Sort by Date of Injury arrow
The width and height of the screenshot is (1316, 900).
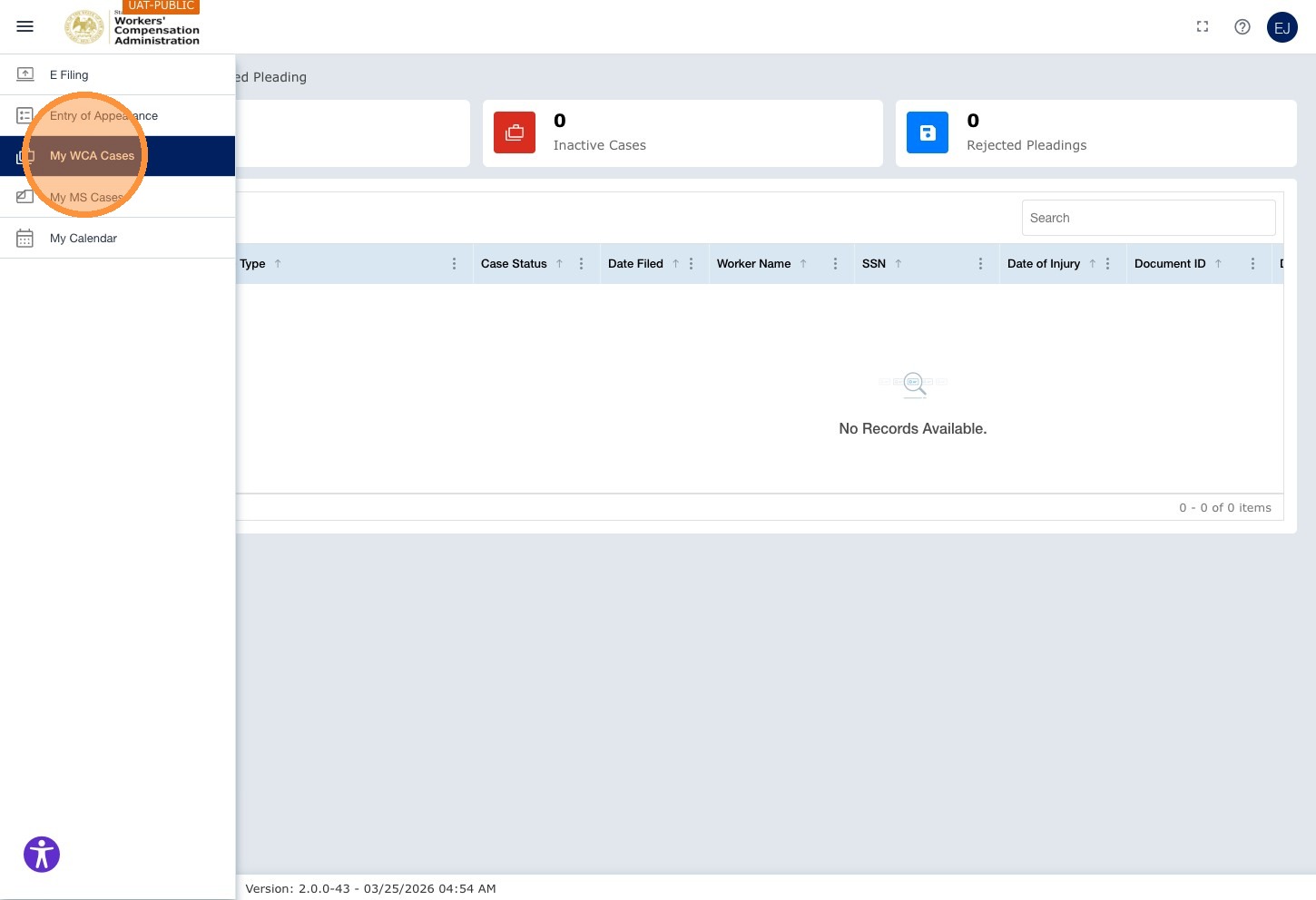[1093, 264]
